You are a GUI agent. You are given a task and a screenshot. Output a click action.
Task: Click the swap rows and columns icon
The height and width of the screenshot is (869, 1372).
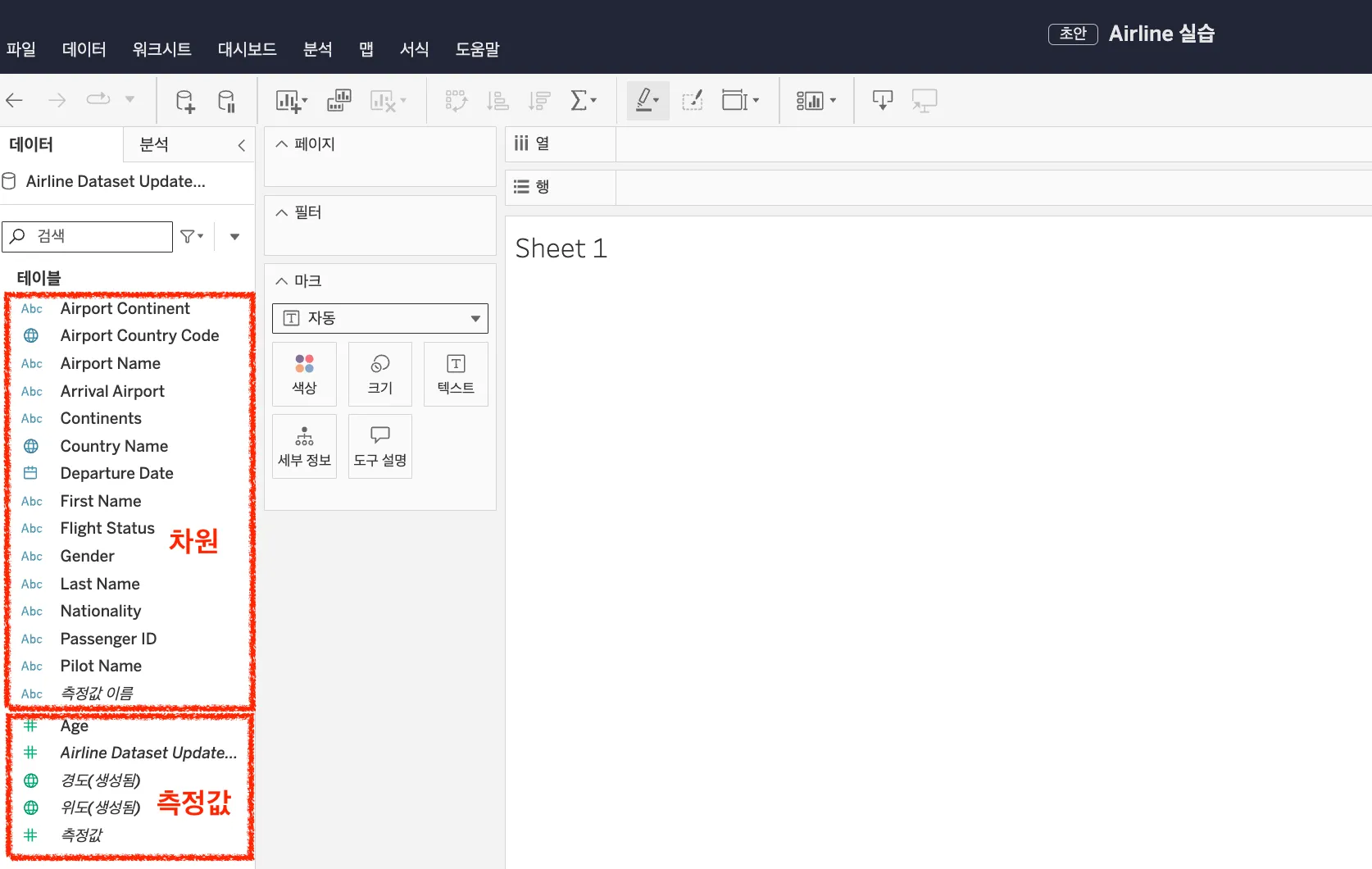tap(457, 101)
